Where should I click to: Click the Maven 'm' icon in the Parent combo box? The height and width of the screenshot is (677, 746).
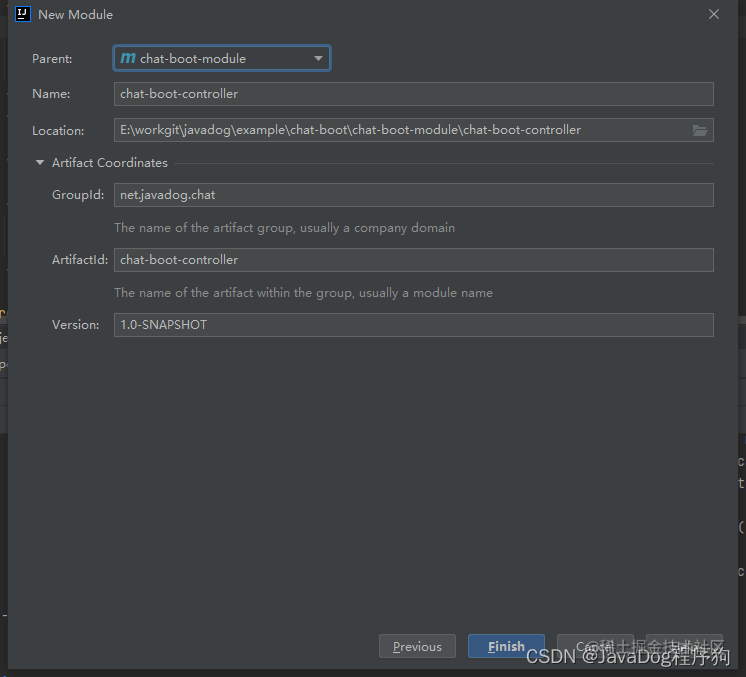coord(128,58)
